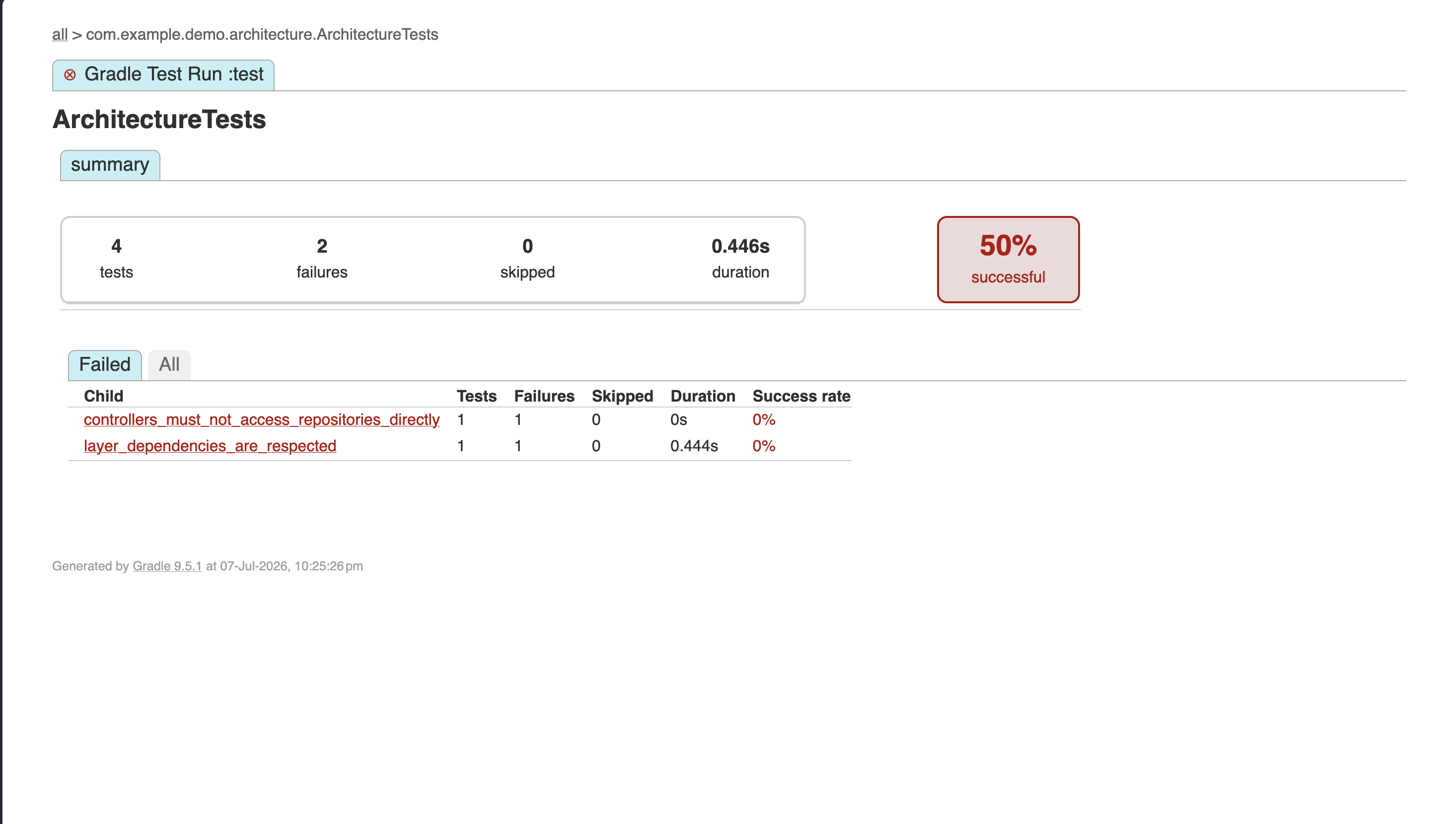Screen dimensions: 1456x824
Task: Switch to the All tab
Action: [x=169, y=364]
